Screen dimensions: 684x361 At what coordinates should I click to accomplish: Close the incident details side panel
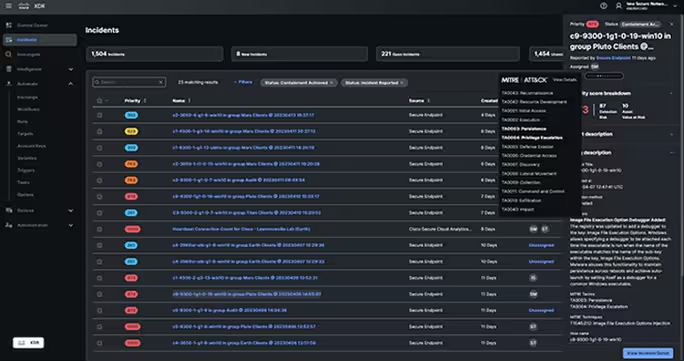[x=672, y=24]
